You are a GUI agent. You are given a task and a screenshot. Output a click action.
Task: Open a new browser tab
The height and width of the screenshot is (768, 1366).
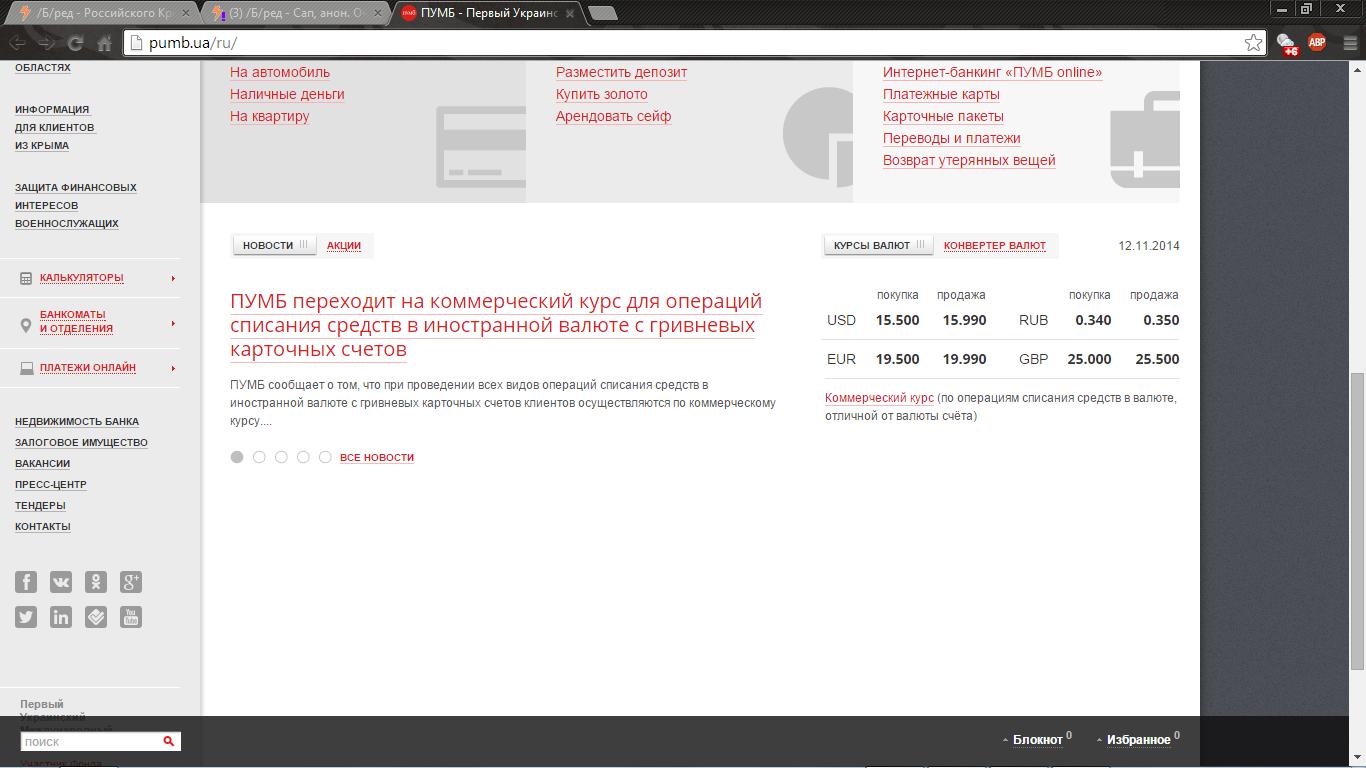602,13
